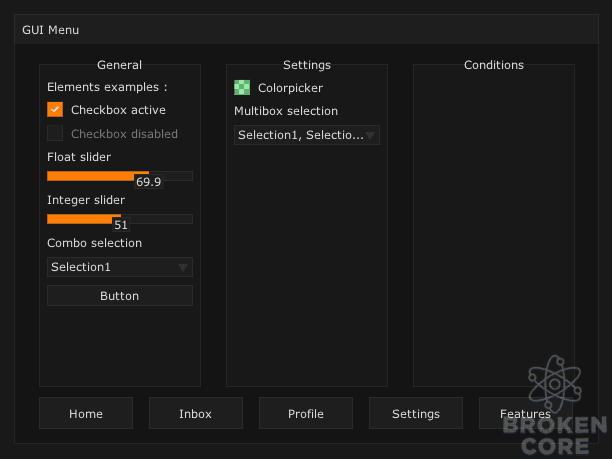The width and height of the screenshot is (612, 459).
Task: Click the Button under Combo selection
Action: click(x=120, y=295)
